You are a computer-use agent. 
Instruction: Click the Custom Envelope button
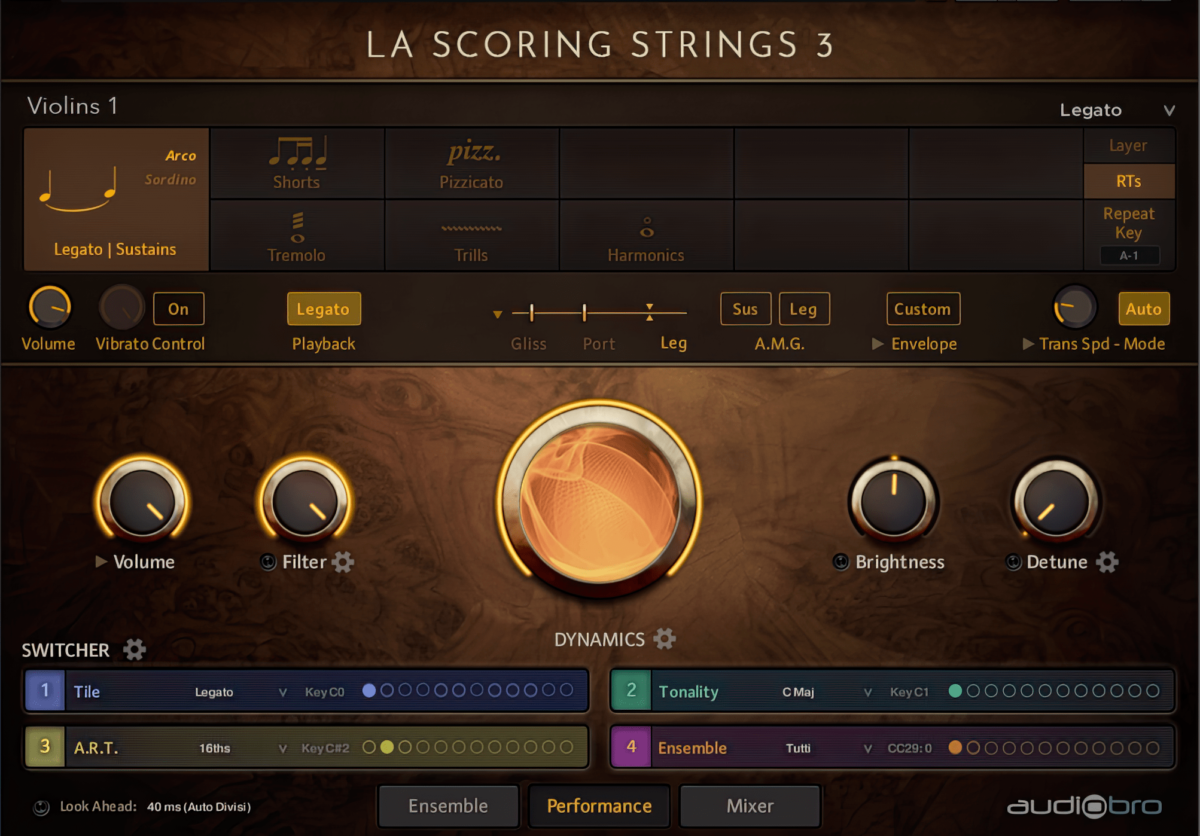coord(922,308)
